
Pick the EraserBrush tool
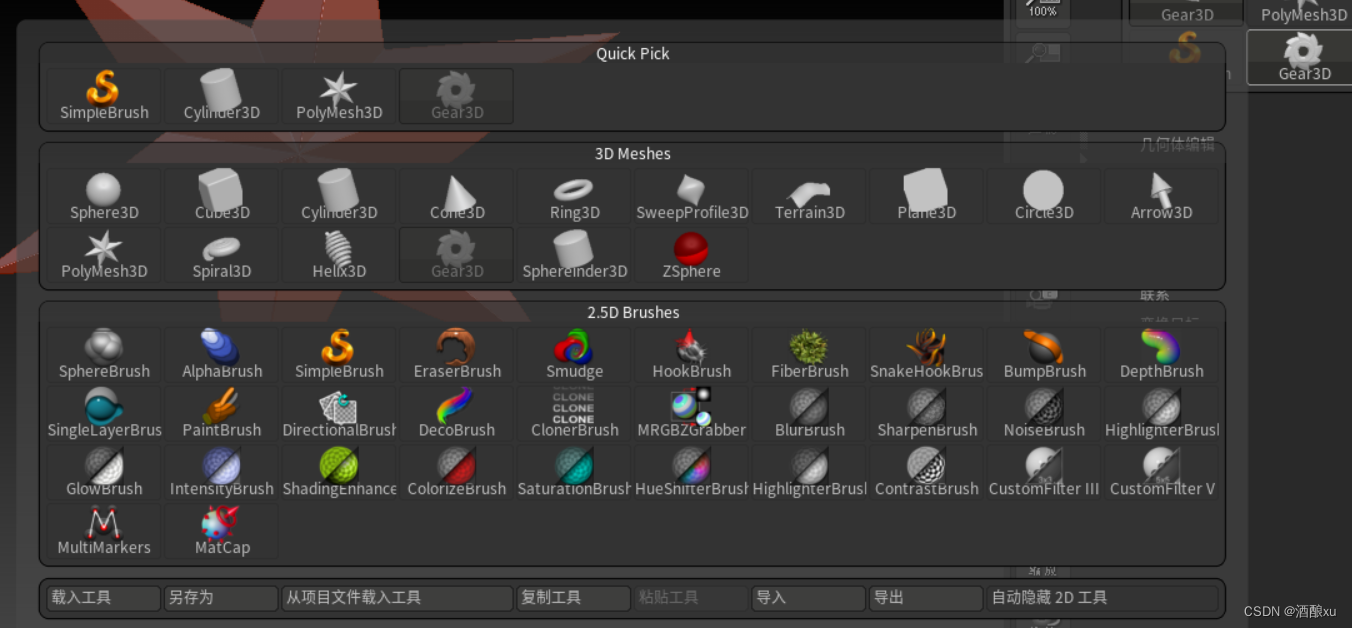tap(456, 356)
